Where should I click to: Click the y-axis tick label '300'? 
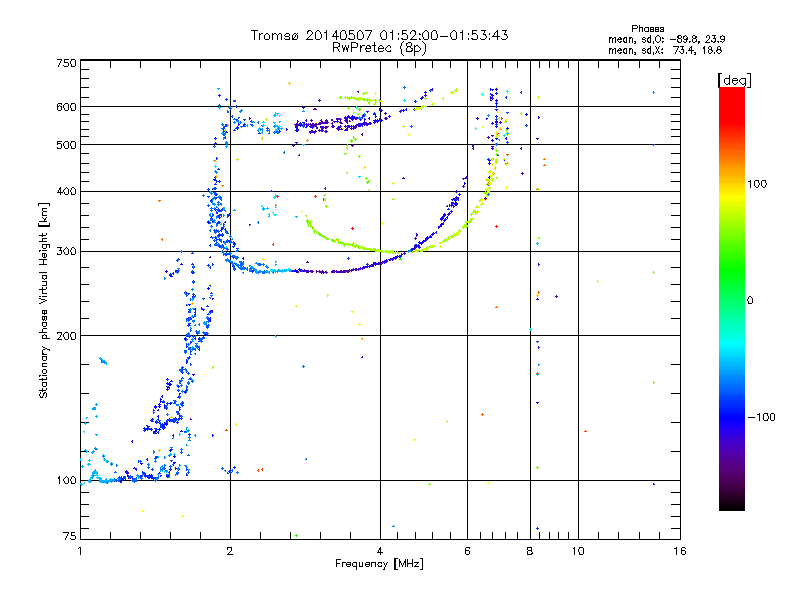66,251
